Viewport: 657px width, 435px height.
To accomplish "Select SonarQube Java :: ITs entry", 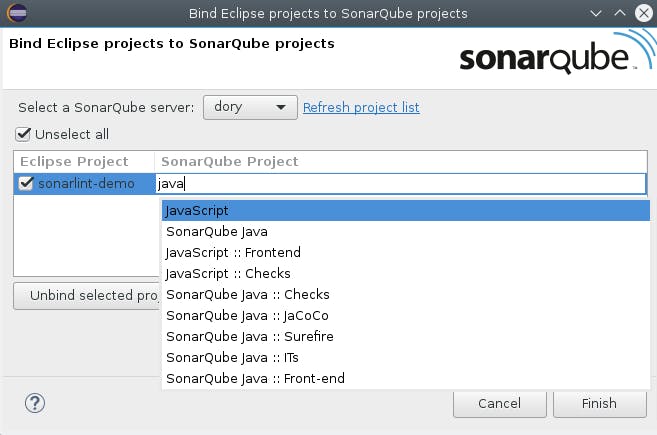I will pyautogui.click(x=406, y=357).
